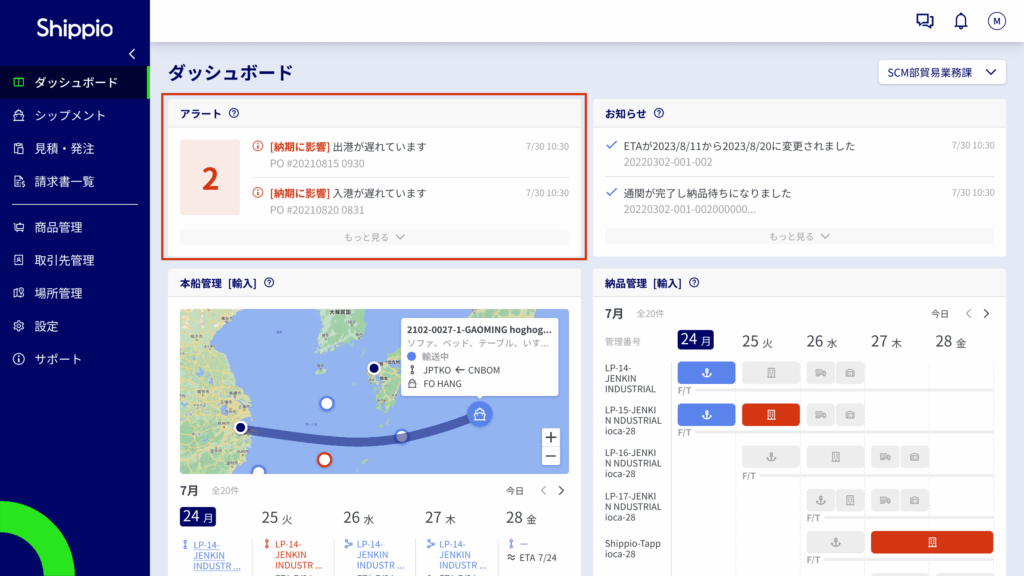The height and width of the screenshot is (576, 1024).
Task: Open the SCM部貿易業務課 dropdown
Action: 940,72
